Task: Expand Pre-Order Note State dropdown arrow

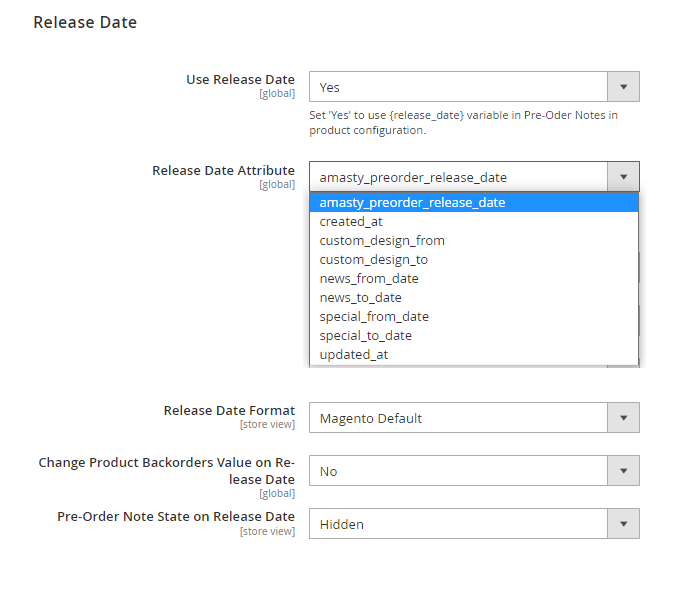Action: click(x=623, y=524)
